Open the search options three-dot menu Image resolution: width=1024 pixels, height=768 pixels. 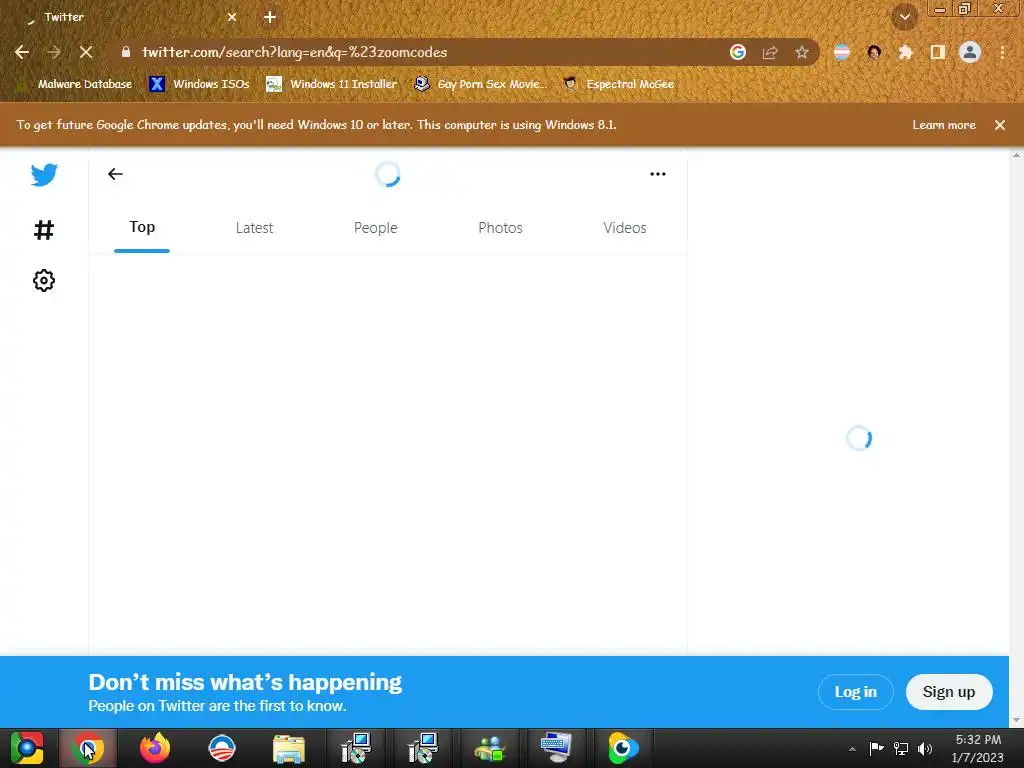658,174
